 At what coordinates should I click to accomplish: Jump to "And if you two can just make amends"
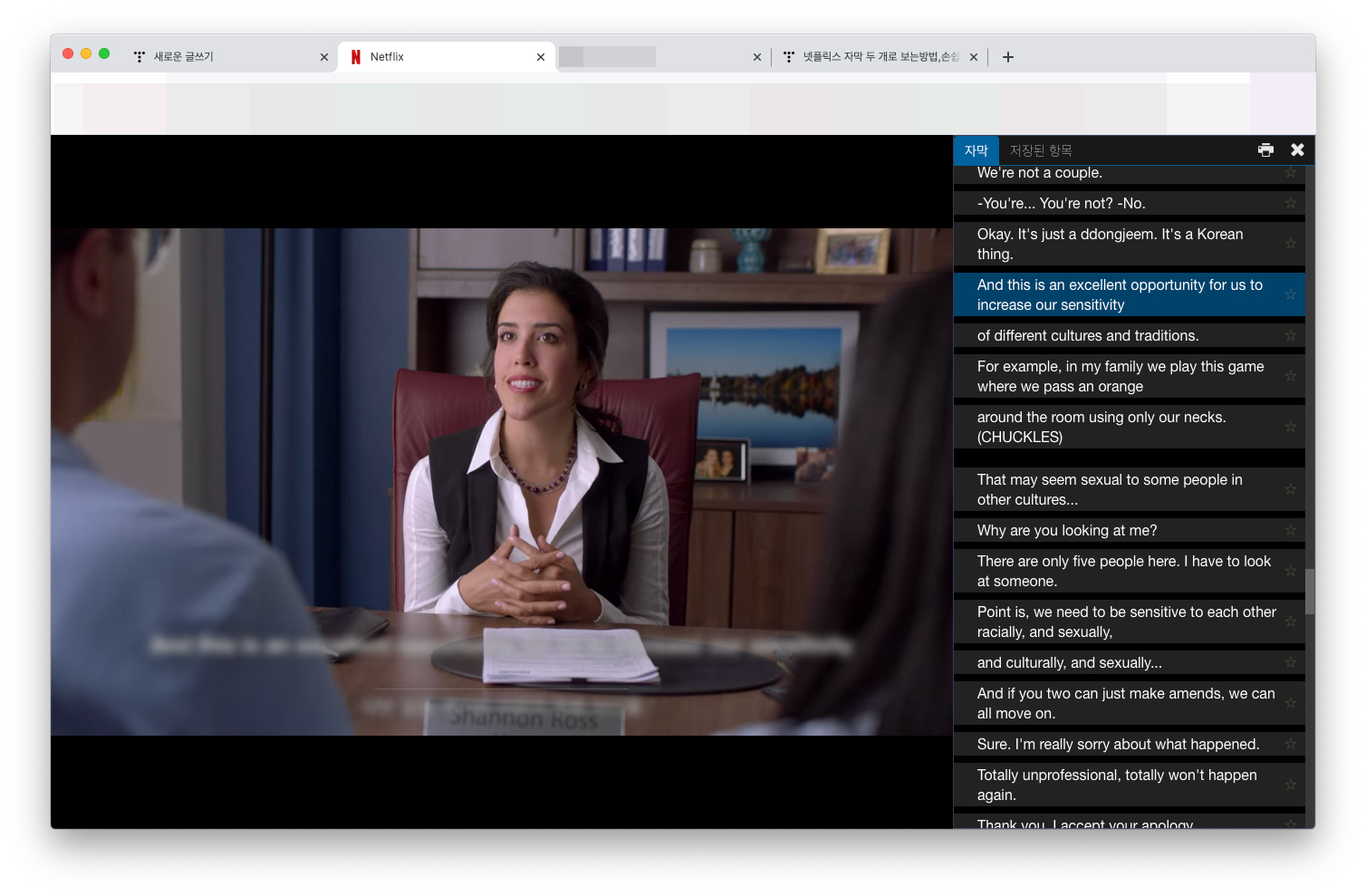1129,703
